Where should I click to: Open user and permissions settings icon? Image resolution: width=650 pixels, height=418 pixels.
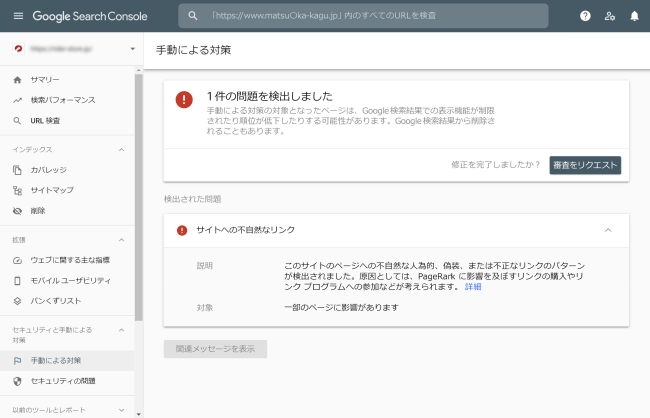click(x=609, y=16)
